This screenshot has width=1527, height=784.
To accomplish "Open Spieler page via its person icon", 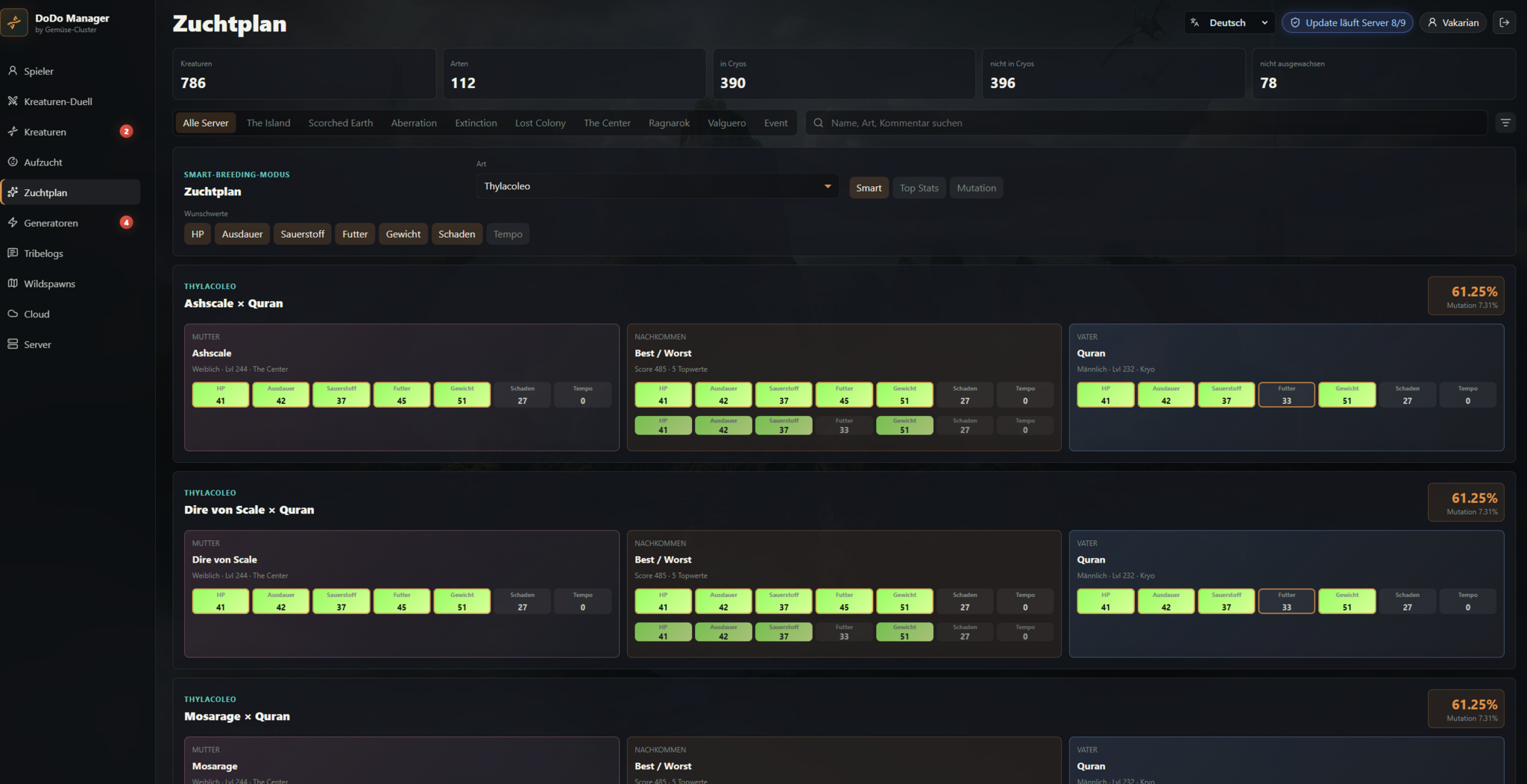I will pyautogui.click(x=13, y=71).
